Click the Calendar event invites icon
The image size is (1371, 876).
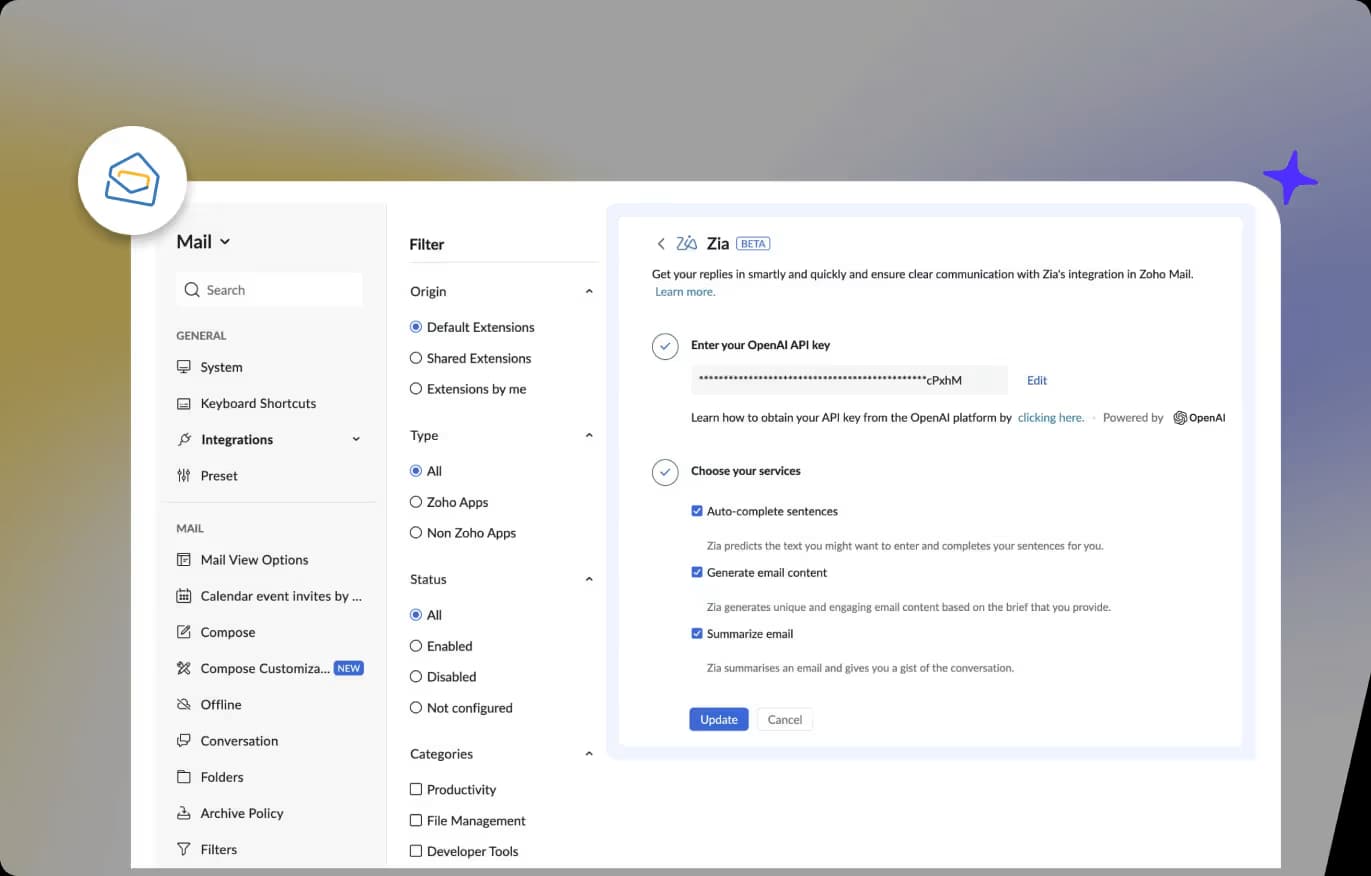tap(184, 596)
